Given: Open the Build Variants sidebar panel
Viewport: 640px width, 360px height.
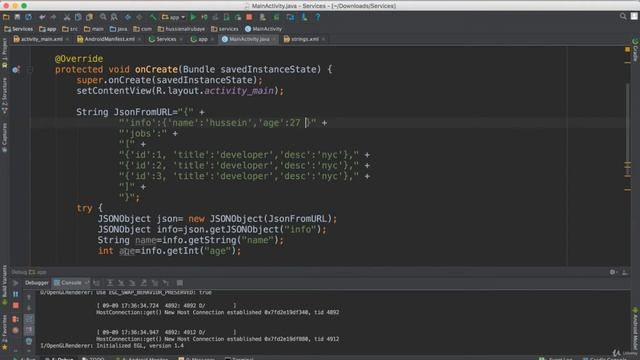Looking at the screenshot, I should 4,285.
